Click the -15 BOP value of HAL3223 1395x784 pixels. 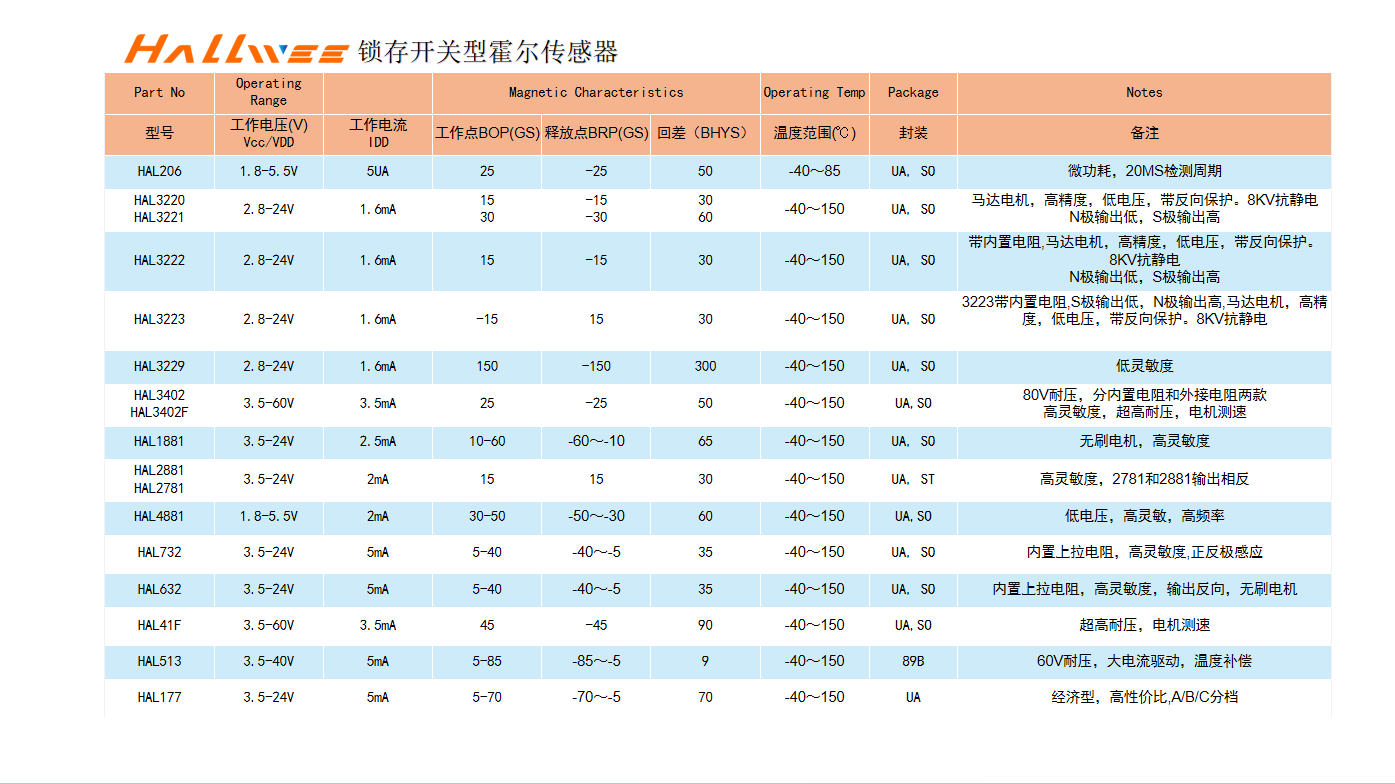tap(487, 319)
